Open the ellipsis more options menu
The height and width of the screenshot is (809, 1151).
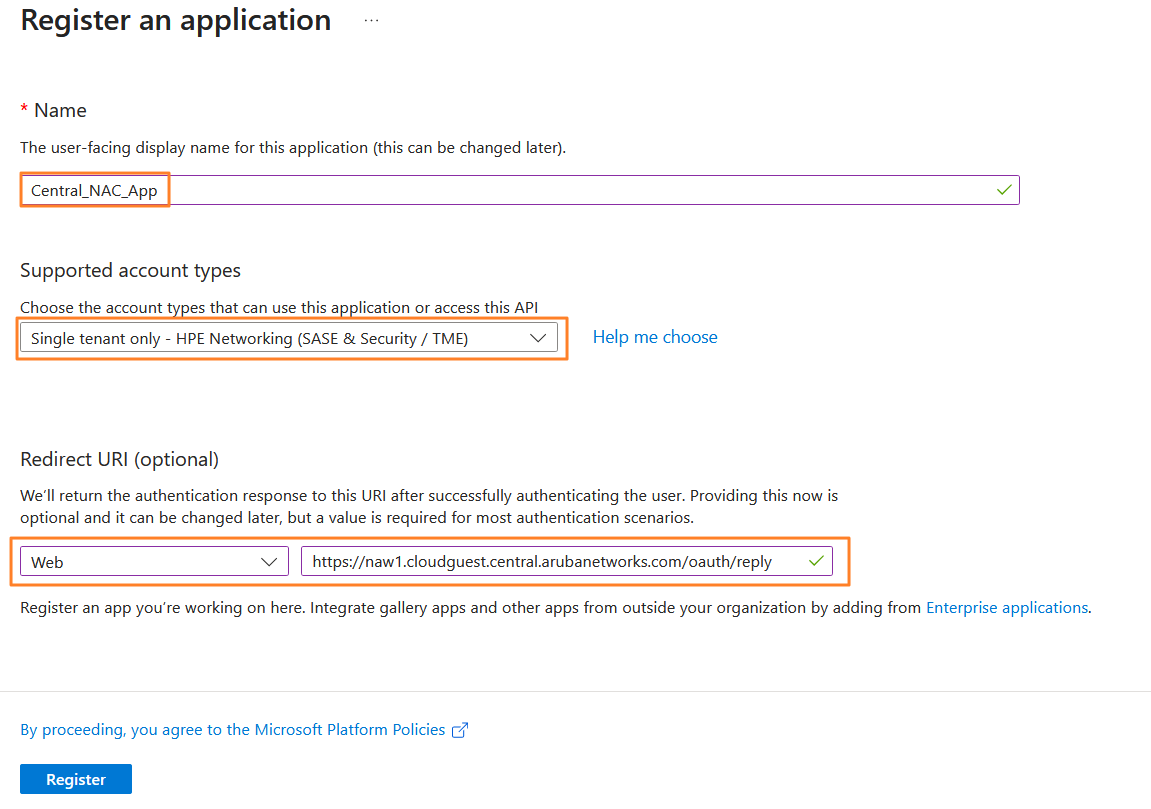[371, 21]
